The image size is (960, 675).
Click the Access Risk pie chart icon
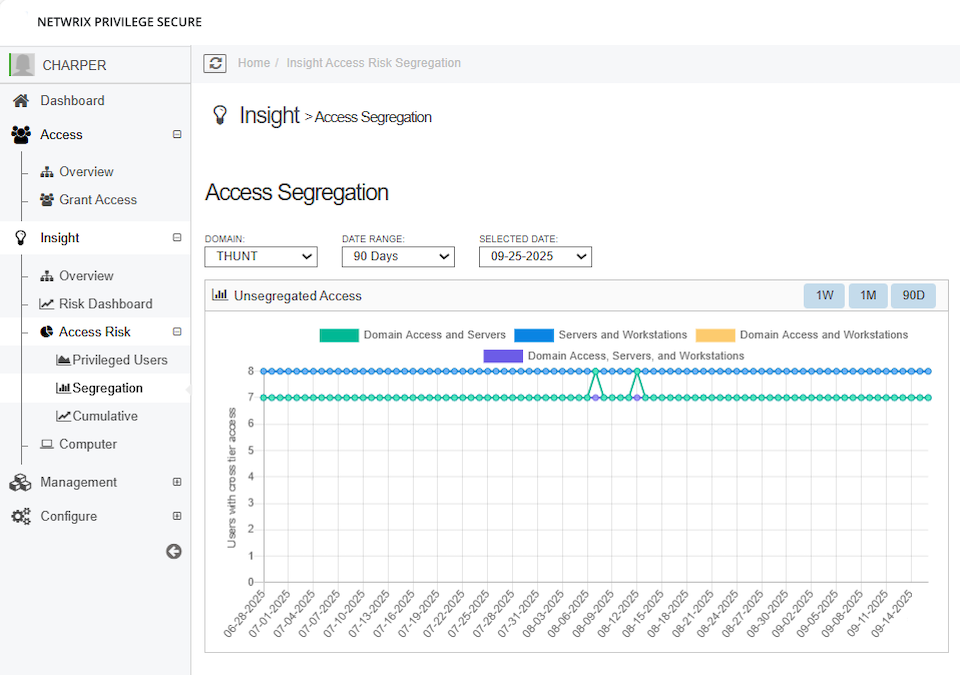pos(47,331)
